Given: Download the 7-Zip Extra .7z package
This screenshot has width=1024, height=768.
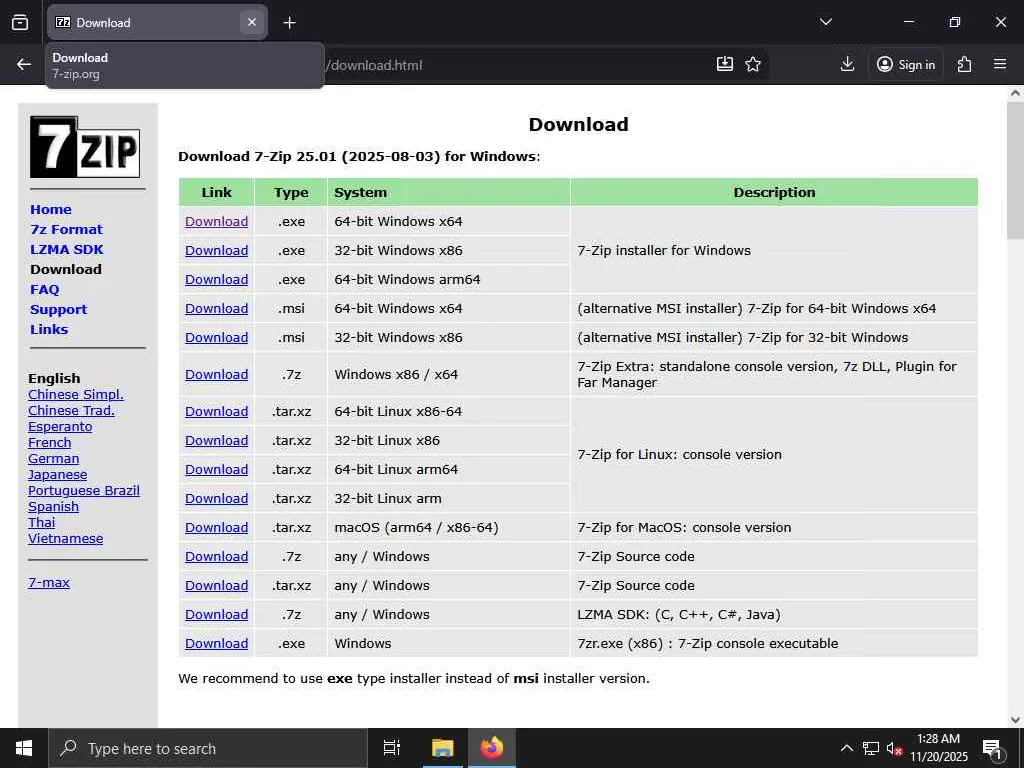Looking at the screenshot, I should pos(216,375).
